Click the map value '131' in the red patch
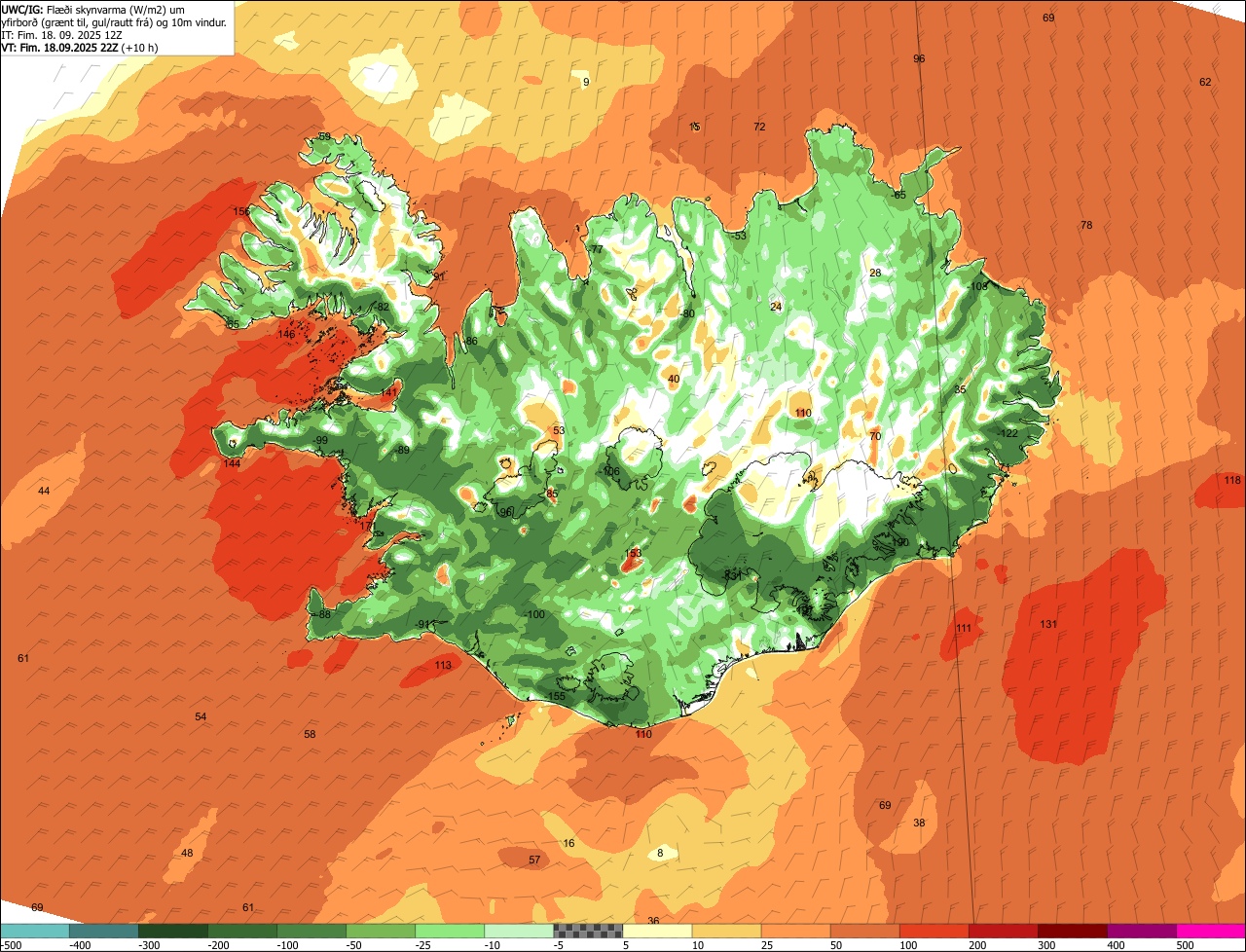Screen dimensions: 1246x952 click(x=1048, y=624)
